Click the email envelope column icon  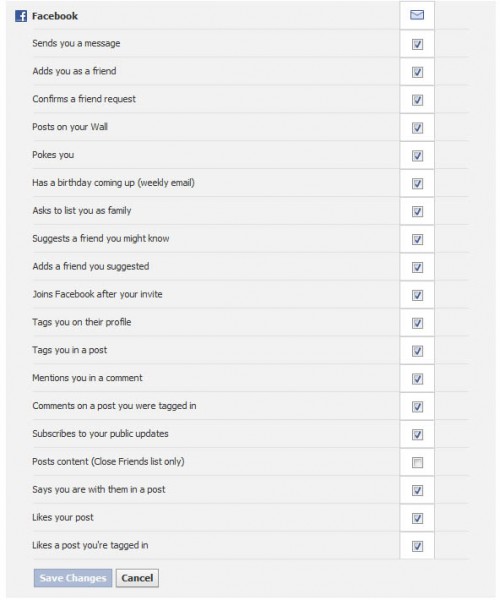pyautogui.click(x=417, y=15)
